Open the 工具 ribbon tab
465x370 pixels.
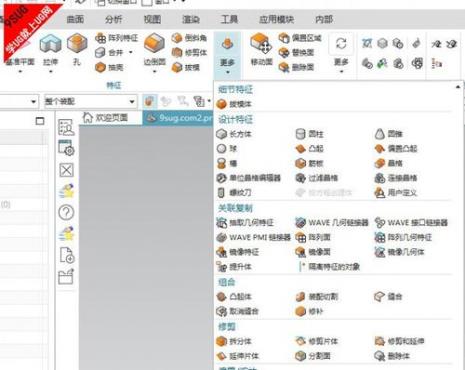point(229,19)
